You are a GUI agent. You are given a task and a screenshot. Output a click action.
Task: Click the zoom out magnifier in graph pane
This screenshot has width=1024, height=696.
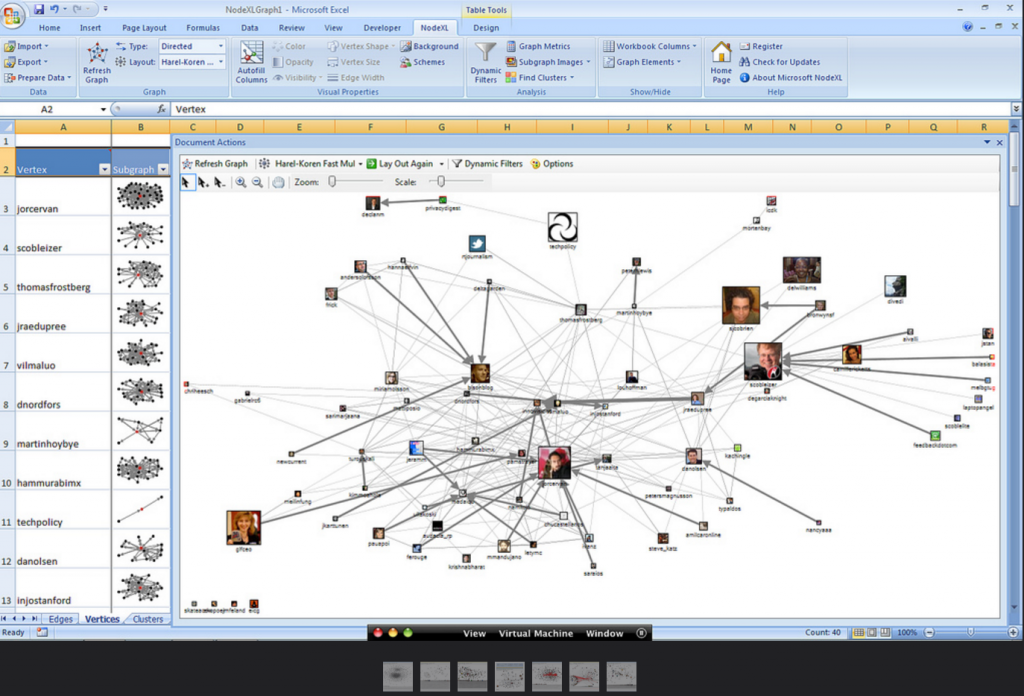[257, 182]
